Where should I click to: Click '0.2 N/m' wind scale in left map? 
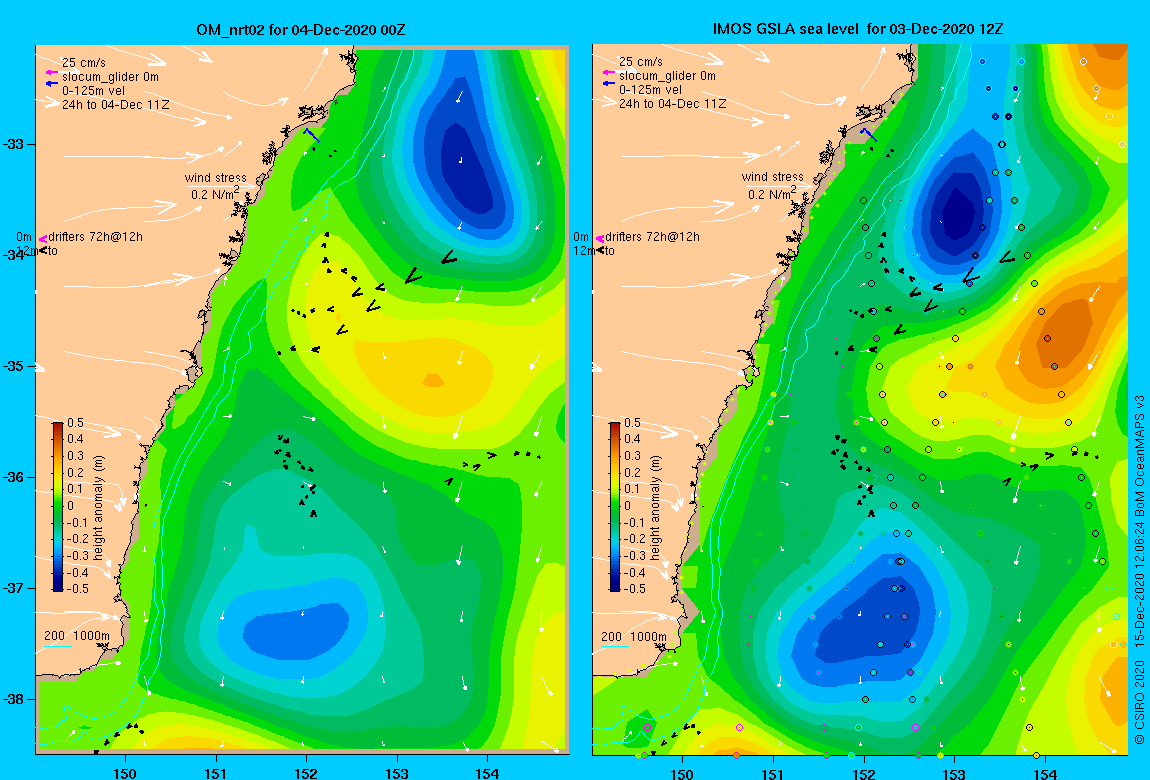coord(215,194)
